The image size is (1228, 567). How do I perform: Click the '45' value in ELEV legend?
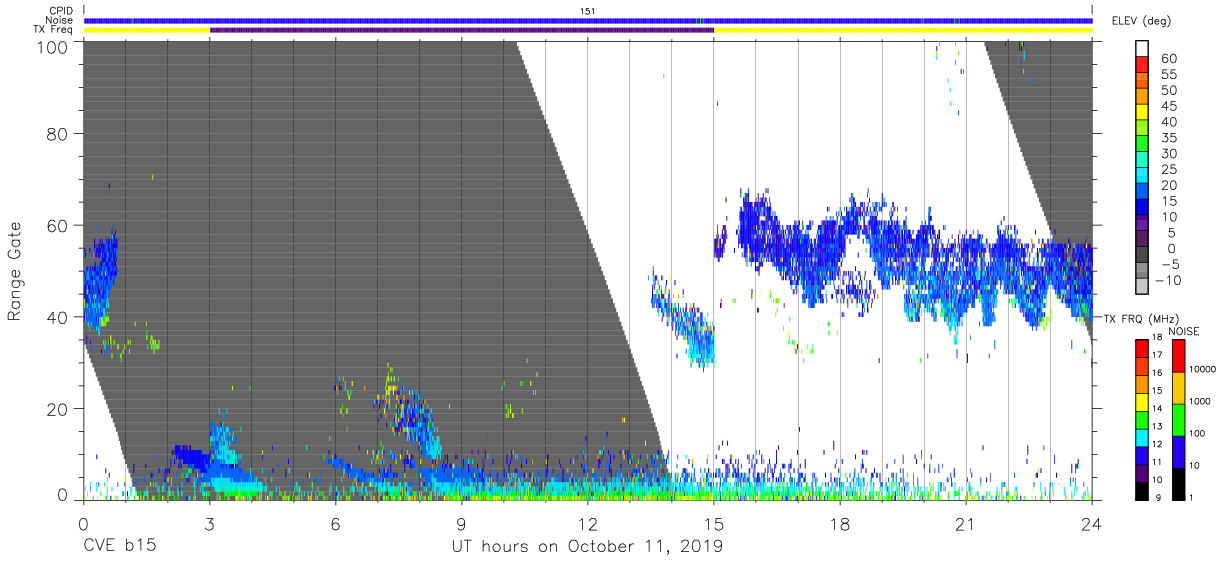[1169, 106]
